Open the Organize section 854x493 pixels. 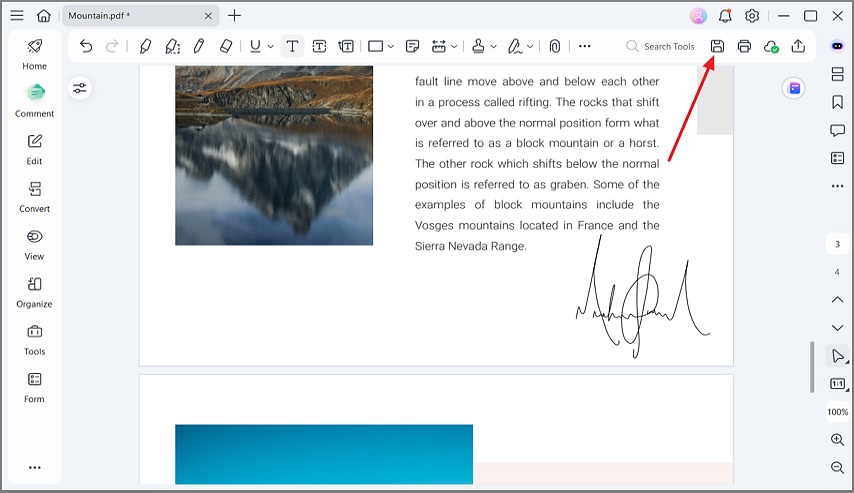pyautogui.click(x=34, y=292)
